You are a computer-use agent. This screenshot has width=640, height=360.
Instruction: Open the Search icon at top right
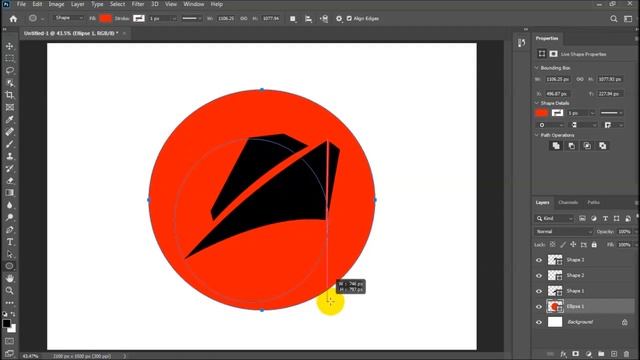tap(613, 19)
